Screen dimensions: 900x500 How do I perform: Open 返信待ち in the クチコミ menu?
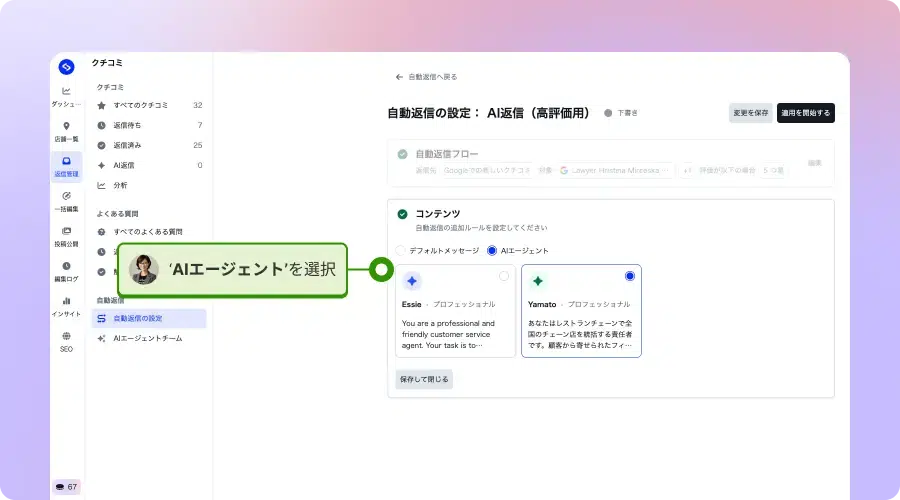pos(126,125)
